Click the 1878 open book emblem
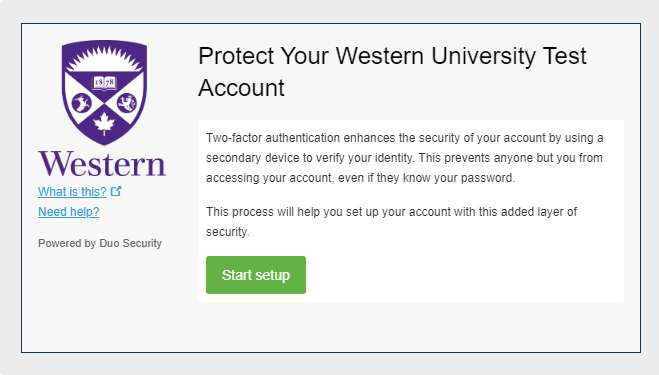 coord(104,82)
